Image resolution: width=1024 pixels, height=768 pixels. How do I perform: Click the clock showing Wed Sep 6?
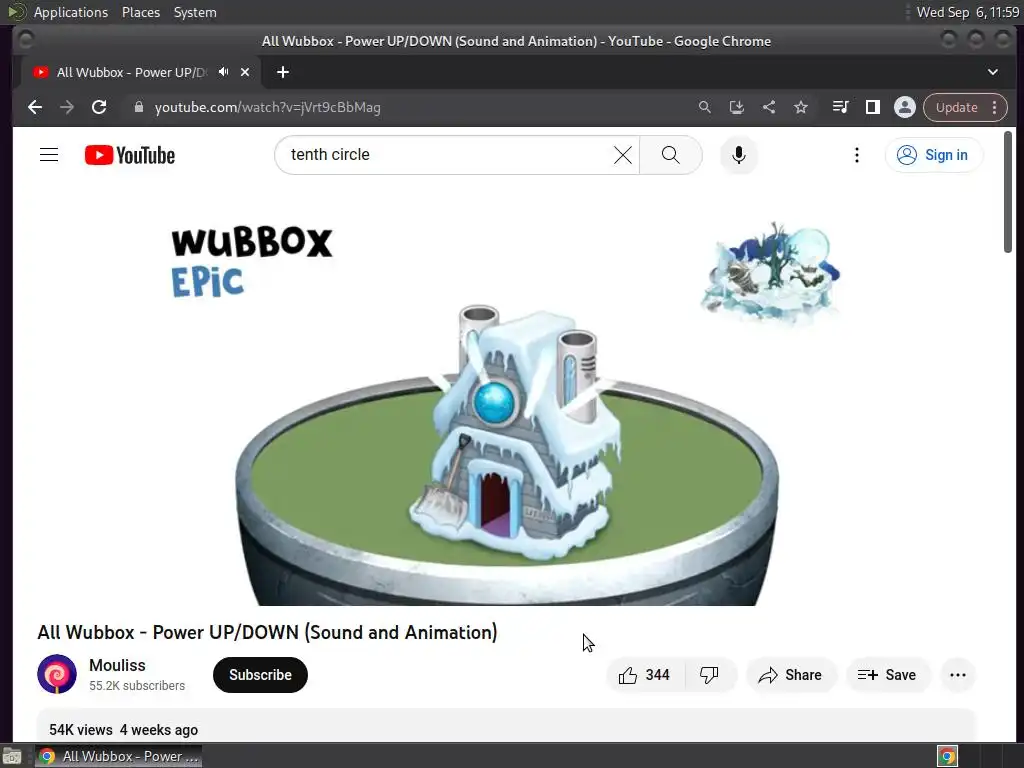967,12
